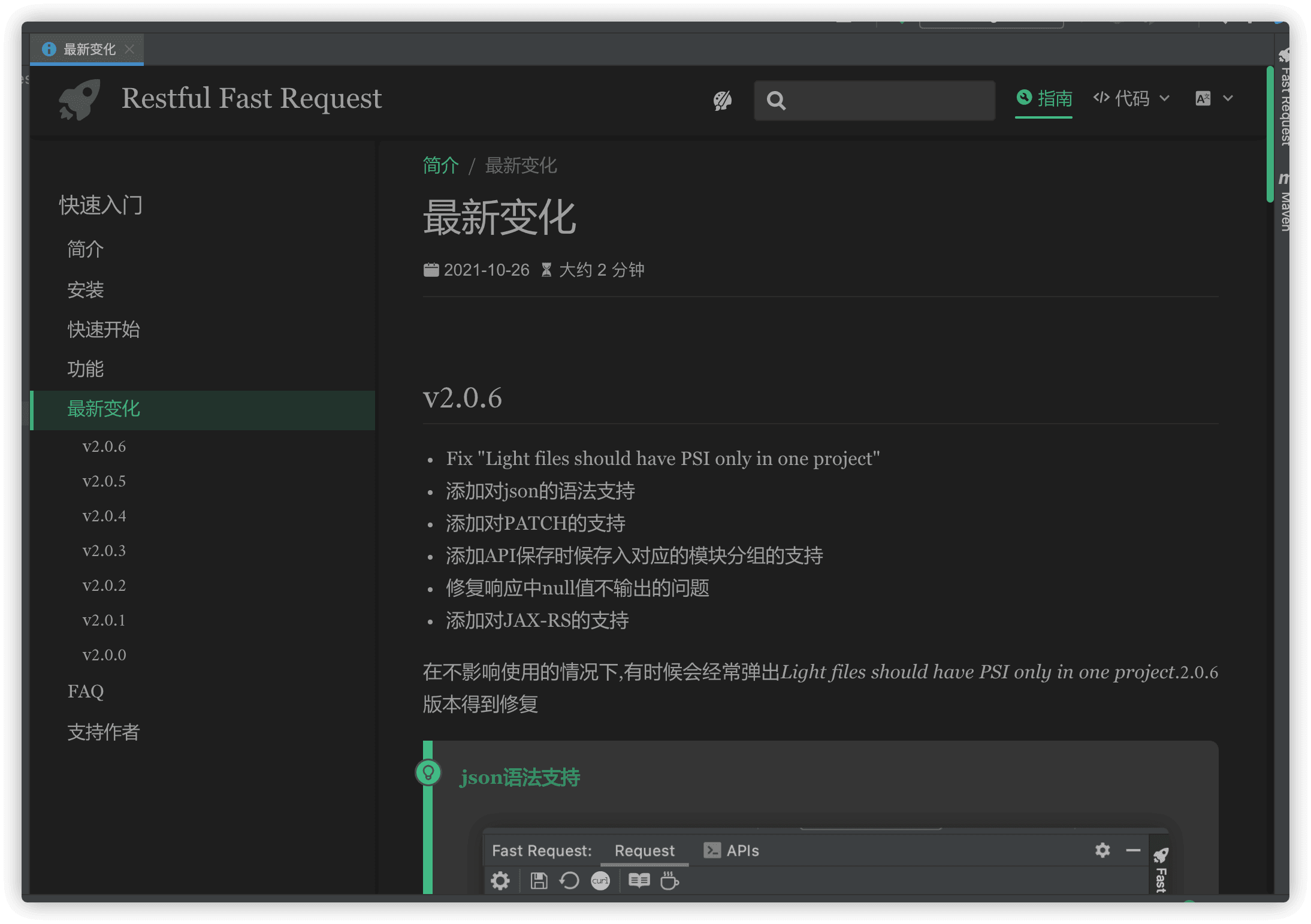Image resolution: width=1311 pixels, height=924 pixels.
Task: Collapse the 最新变化 sidebar section
Action: point(103,409)
